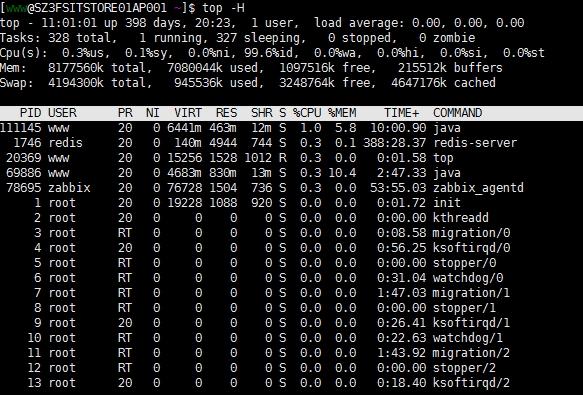583x395 pixels.
Task: Click the '215512k buffers' value
Action: point(450,68)
